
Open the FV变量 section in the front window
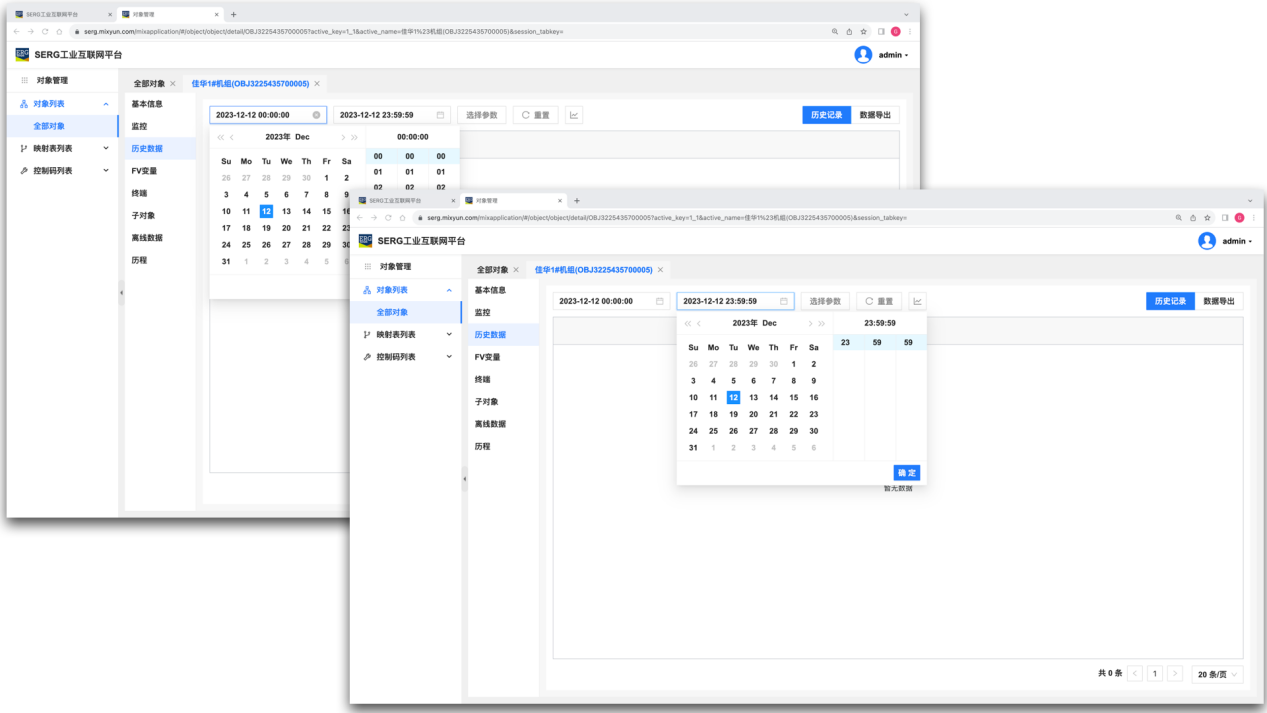487,357
